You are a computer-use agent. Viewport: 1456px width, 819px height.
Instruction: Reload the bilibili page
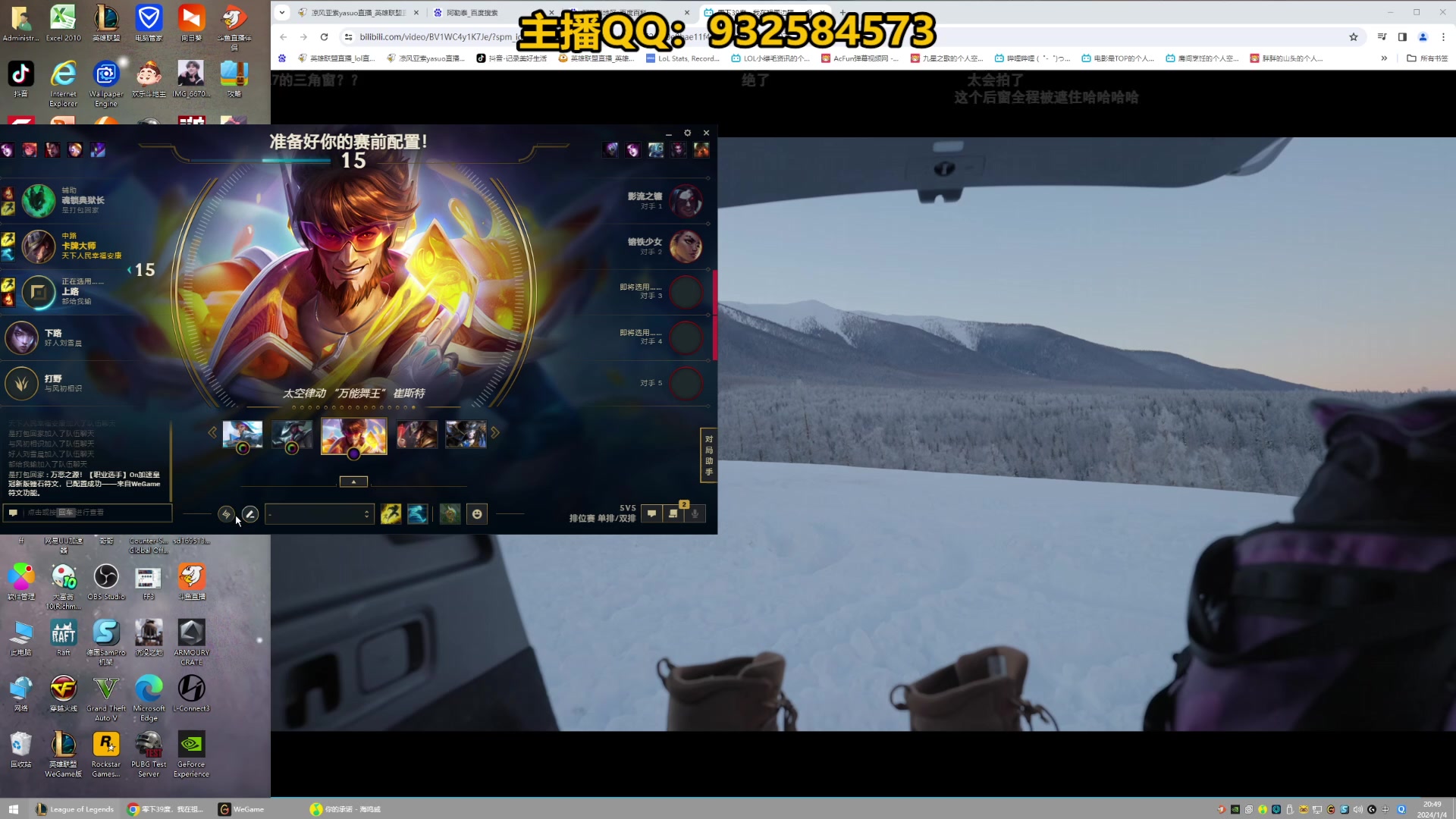point(324,36)
